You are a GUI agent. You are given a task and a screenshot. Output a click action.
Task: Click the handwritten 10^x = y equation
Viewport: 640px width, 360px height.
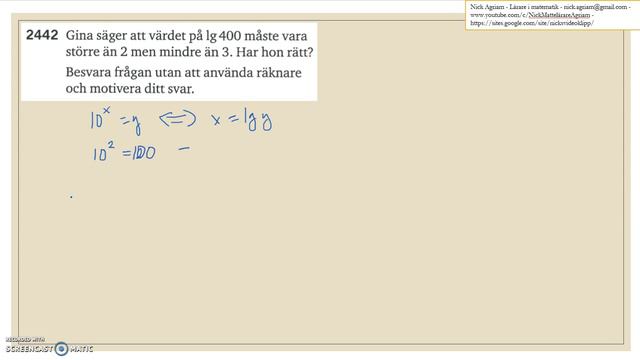click(116, 121)
